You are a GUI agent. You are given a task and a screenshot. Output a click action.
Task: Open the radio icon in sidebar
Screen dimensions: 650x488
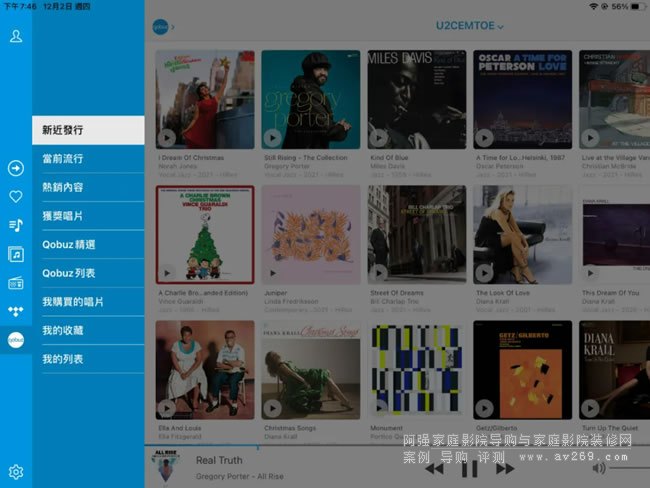(x=16, y=283)
